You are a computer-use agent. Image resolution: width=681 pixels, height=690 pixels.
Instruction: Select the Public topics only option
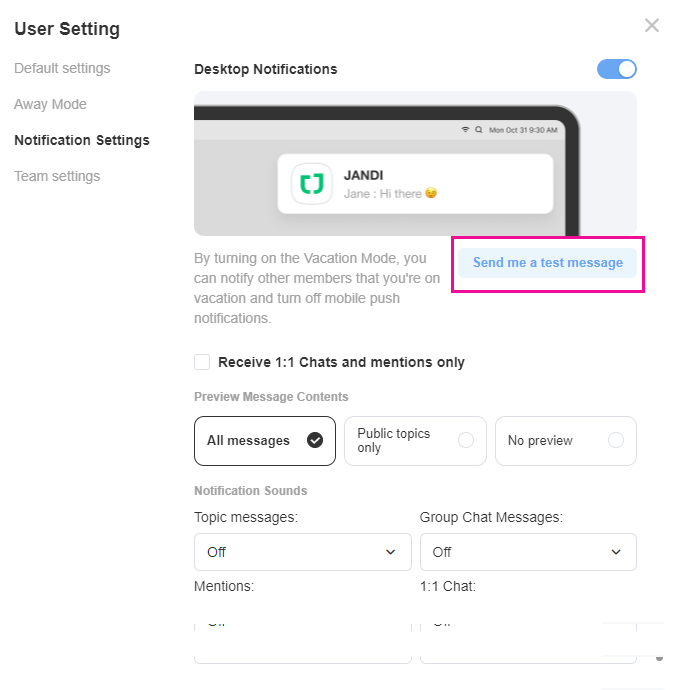click(415, 441)
